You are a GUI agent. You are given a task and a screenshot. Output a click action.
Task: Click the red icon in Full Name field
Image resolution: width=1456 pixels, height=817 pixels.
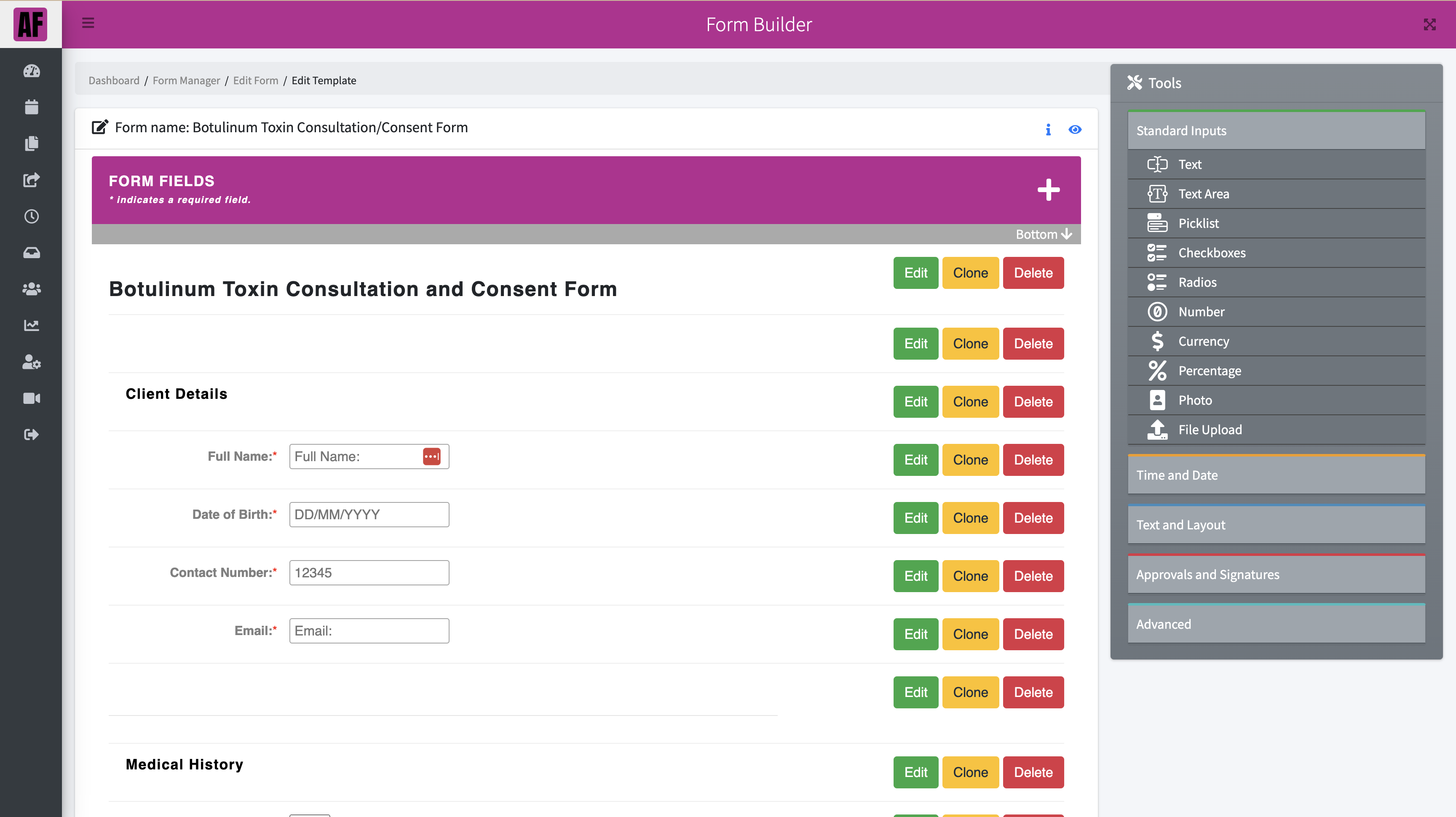coord(431,457)
